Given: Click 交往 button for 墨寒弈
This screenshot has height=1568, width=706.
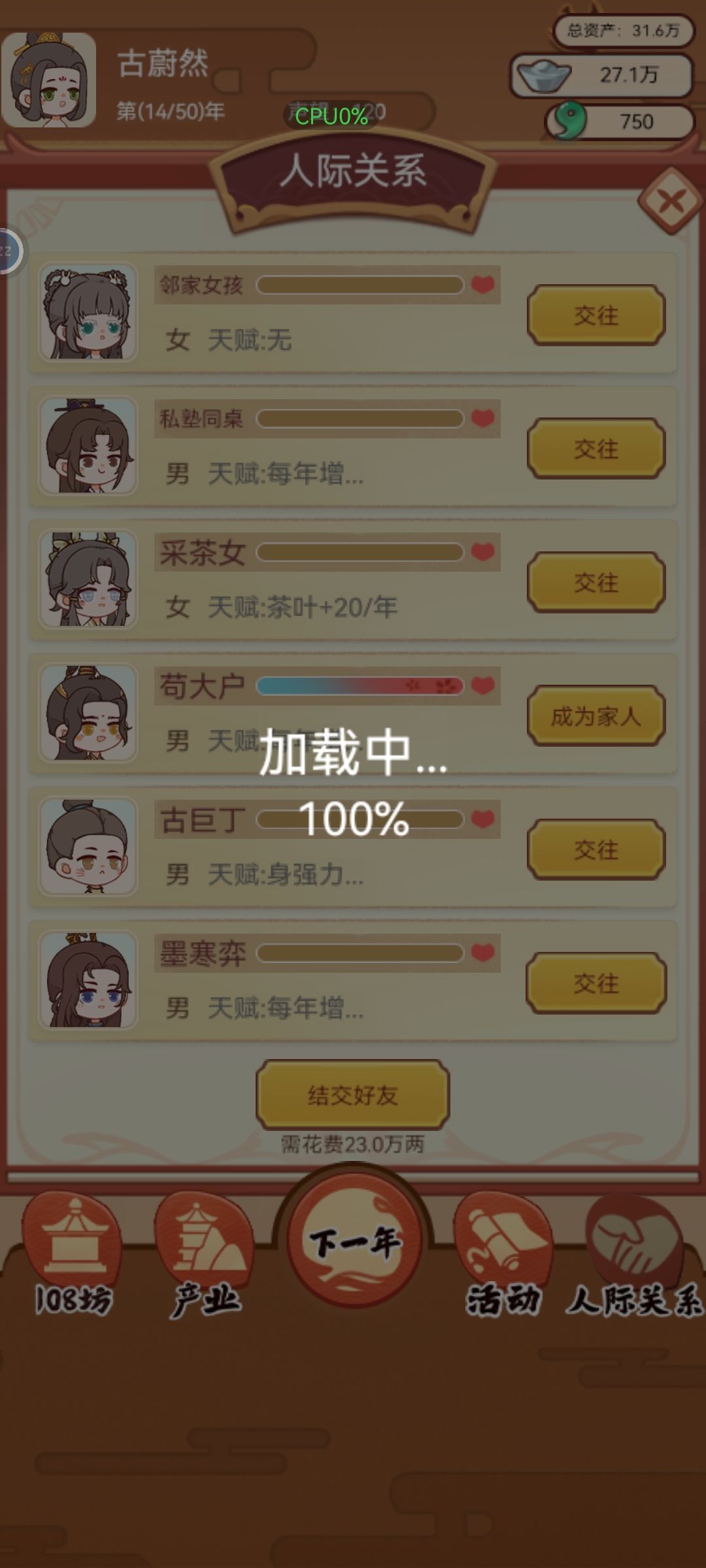Looking at the screenshot, I should pos(596,983).
